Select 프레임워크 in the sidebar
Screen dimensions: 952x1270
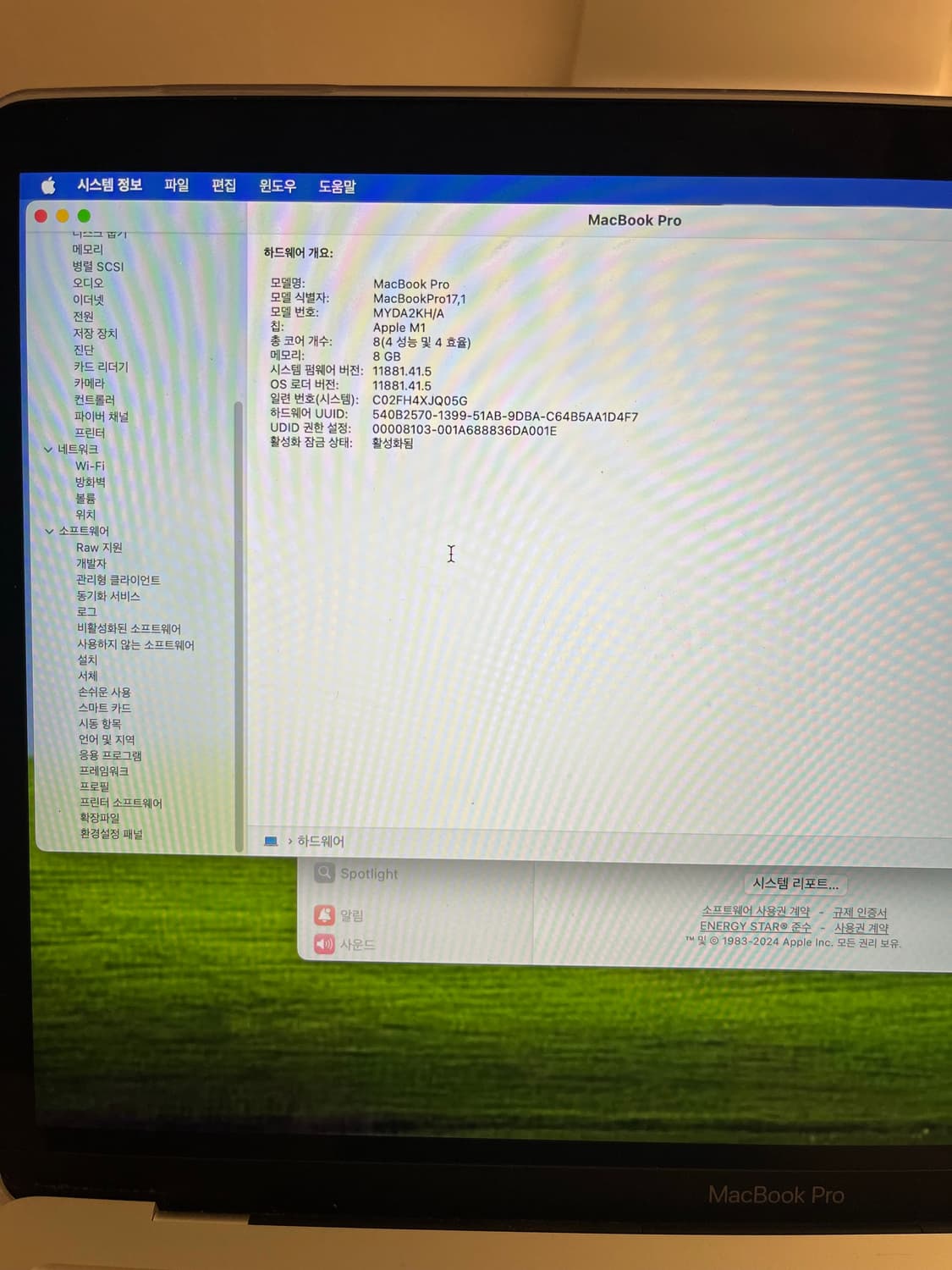click(x=104, y=771)
